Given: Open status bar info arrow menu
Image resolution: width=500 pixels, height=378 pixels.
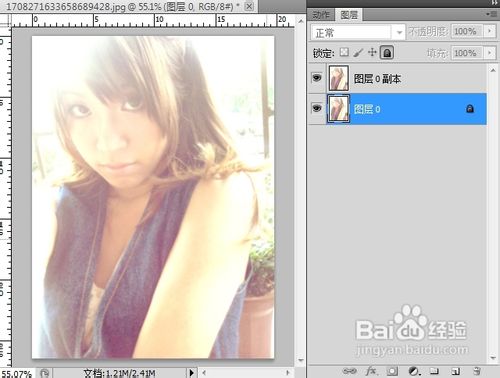Looking at the screenshot, I should [x=191, y=372].
